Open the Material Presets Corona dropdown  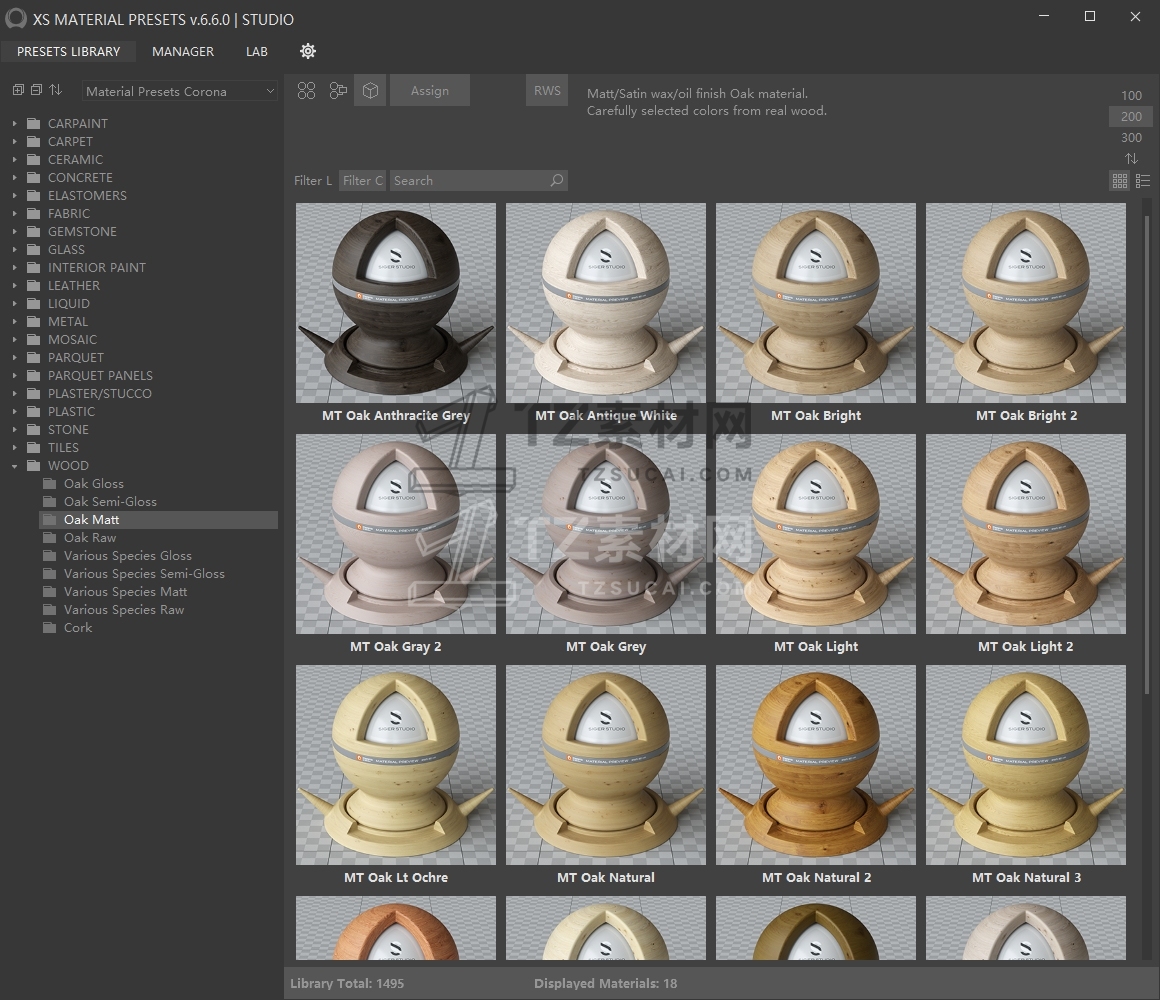coord(180,91)
